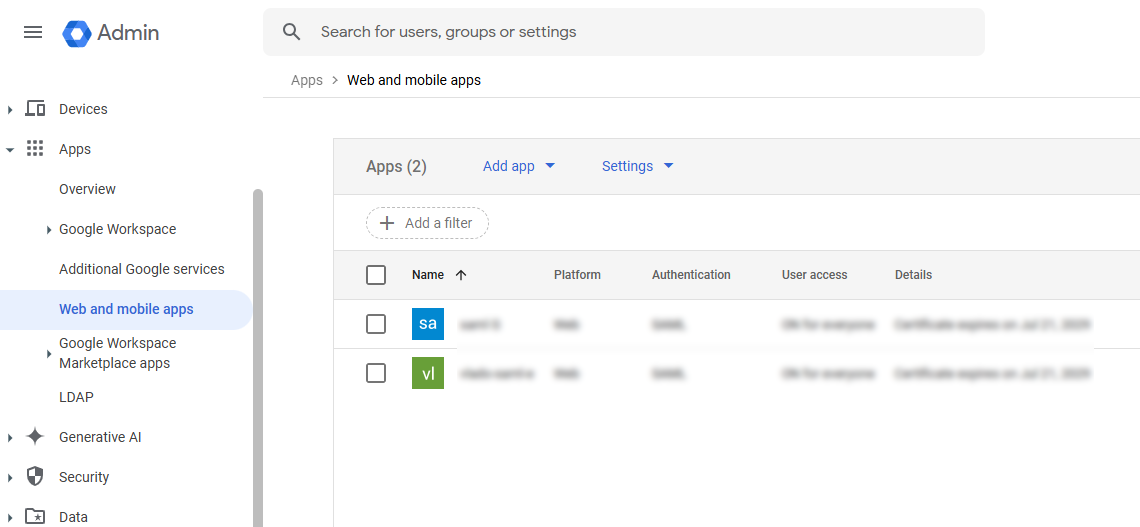Focus the users, groups or settings search field
This screenshot has height=527, width=1140.
(624, 32)
